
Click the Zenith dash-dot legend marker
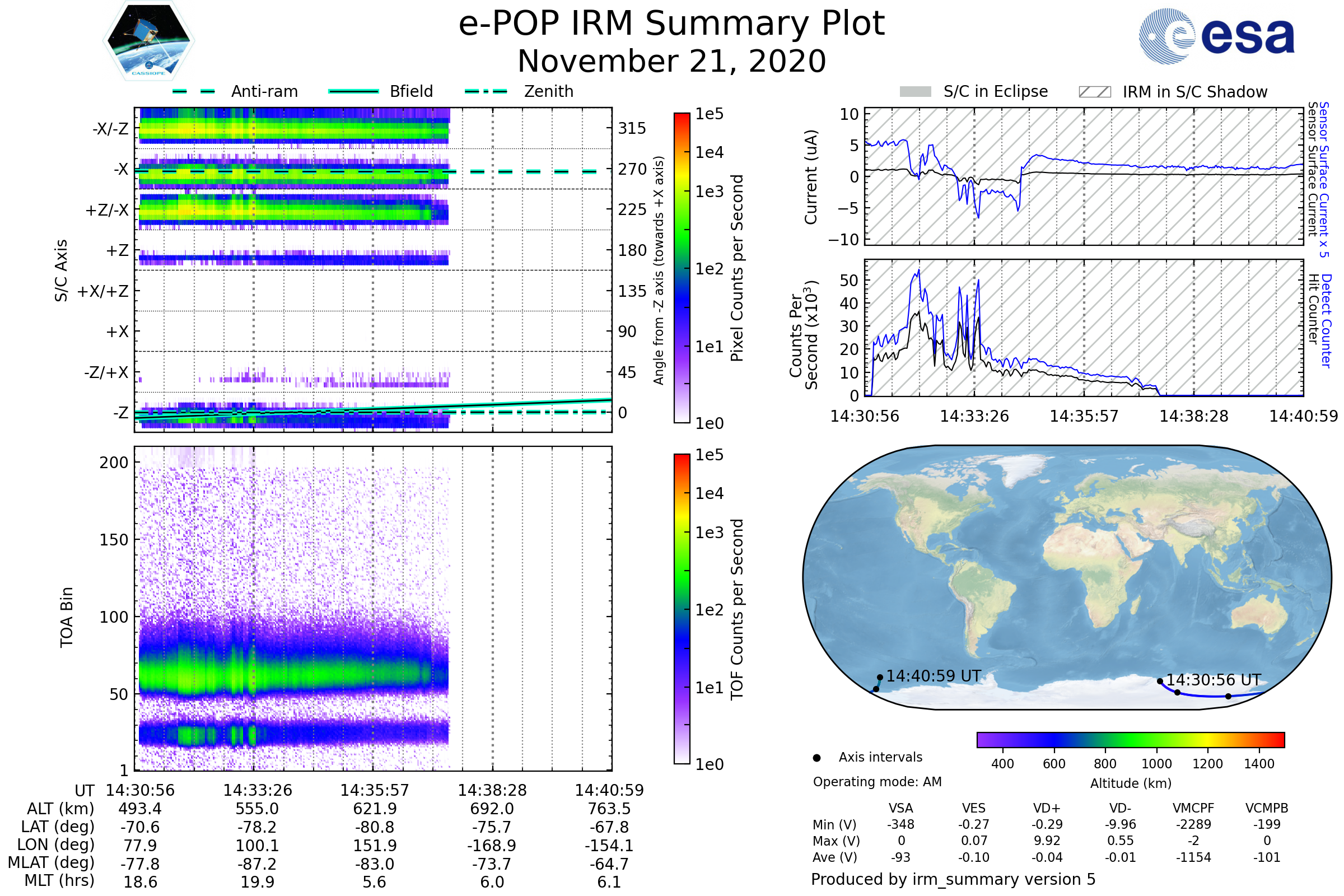pos(486,91)
